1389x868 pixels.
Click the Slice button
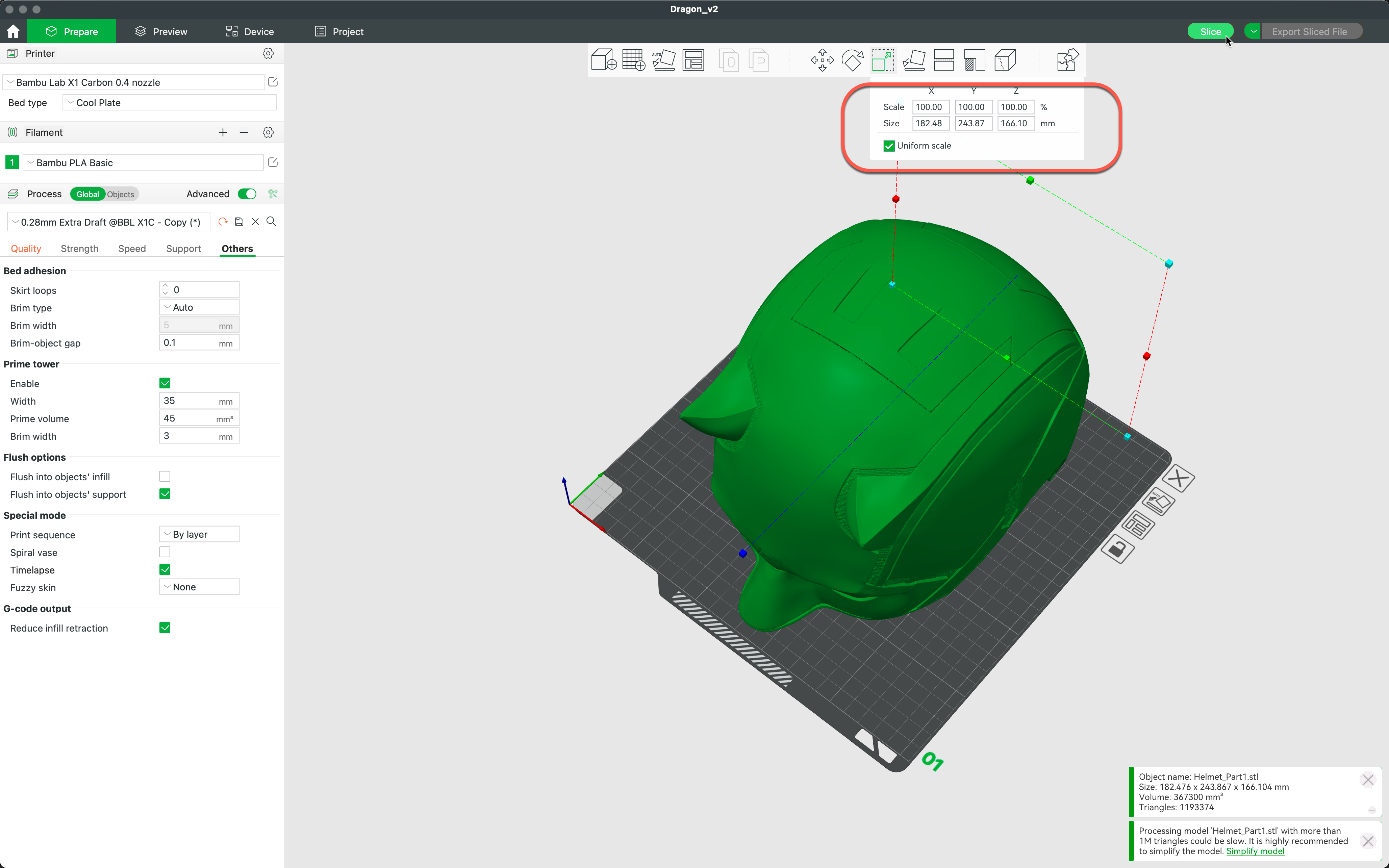[1210, 31]
